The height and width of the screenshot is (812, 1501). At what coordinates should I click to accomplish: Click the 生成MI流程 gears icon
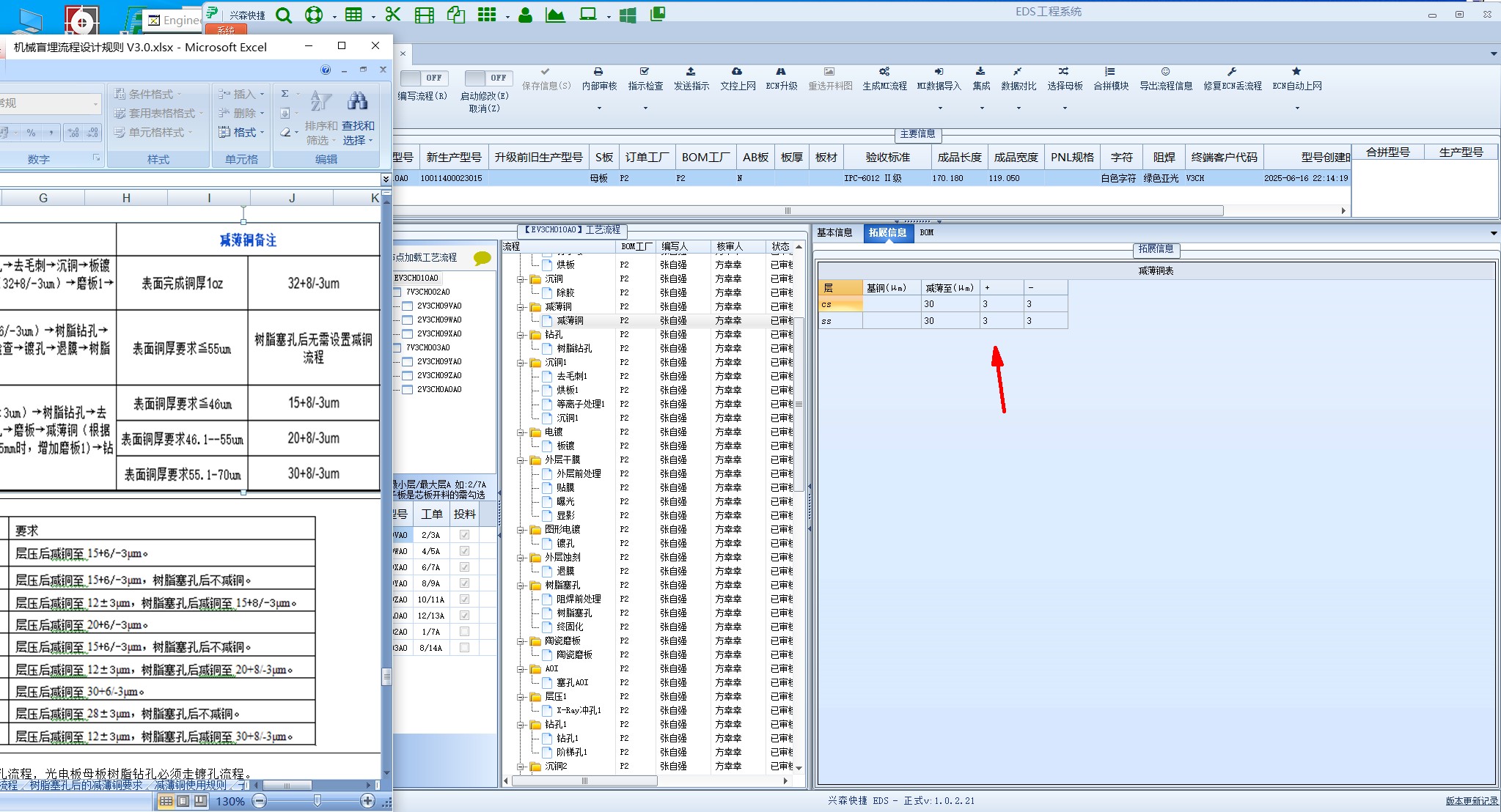(x=884, y=72)
